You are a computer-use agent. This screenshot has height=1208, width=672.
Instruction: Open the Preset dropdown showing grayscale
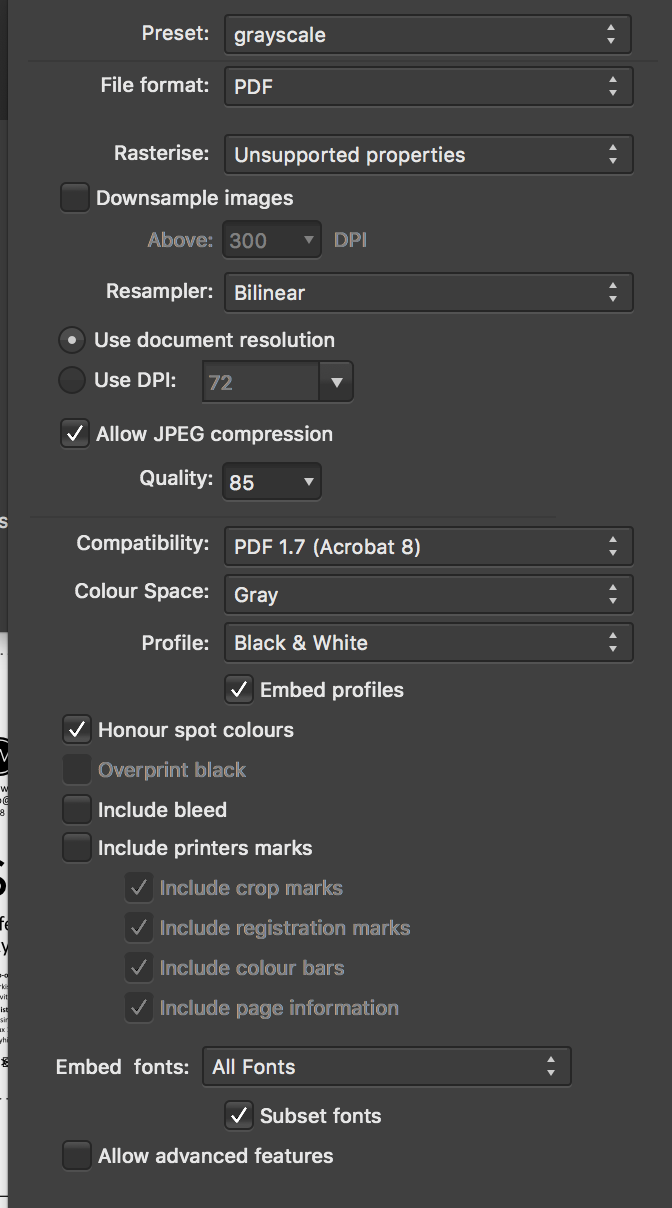click(428, 34)
